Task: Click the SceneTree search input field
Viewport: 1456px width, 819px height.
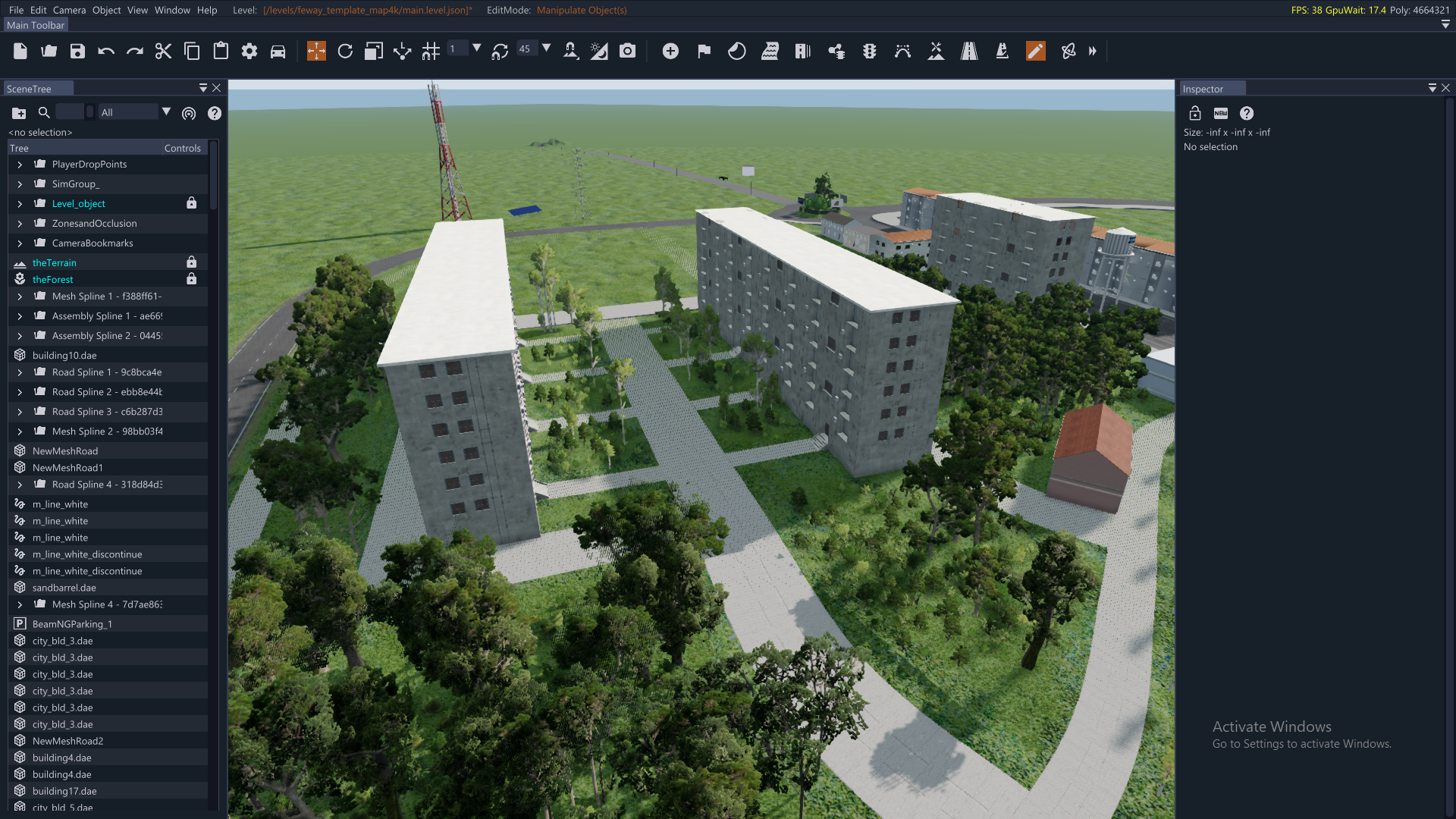Action: (70, 112)
